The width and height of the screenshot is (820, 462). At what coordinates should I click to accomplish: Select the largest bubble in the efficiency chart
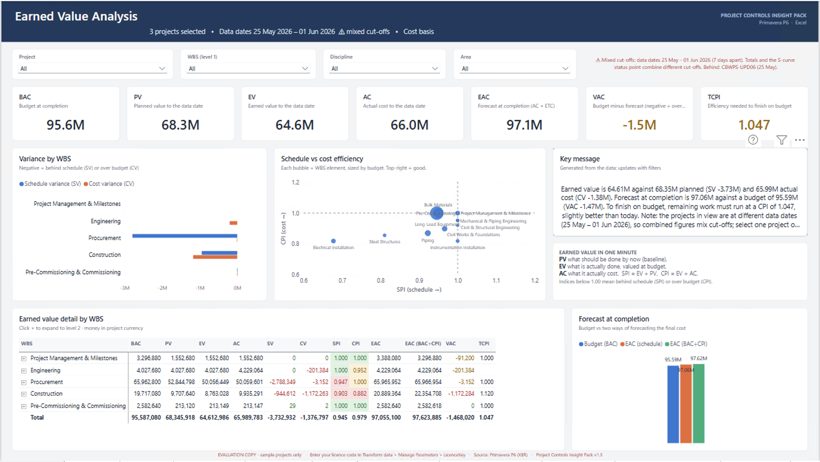tap(436, 213)
